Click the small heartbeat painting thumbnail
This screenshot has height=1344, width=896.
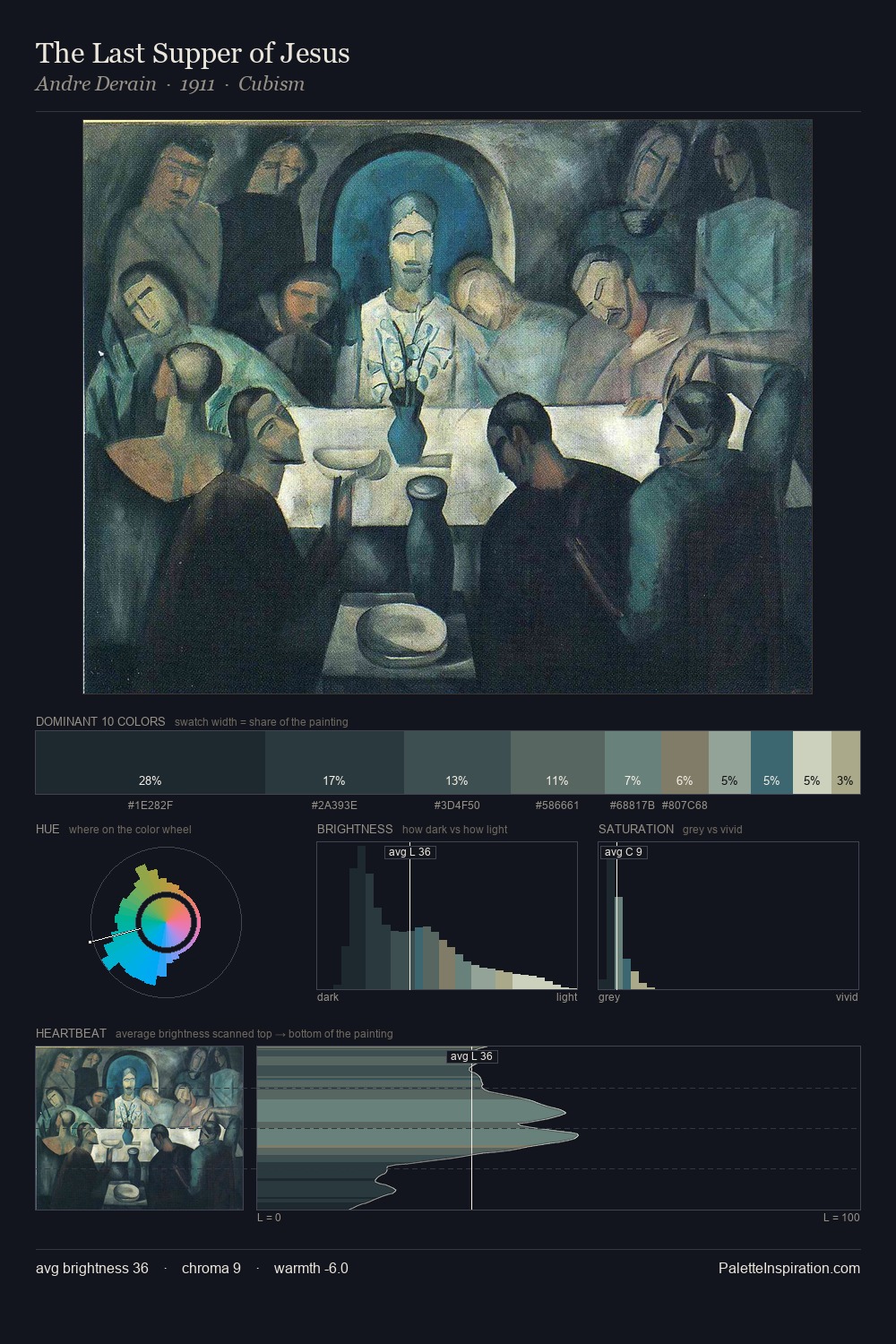click(140, 1128)
